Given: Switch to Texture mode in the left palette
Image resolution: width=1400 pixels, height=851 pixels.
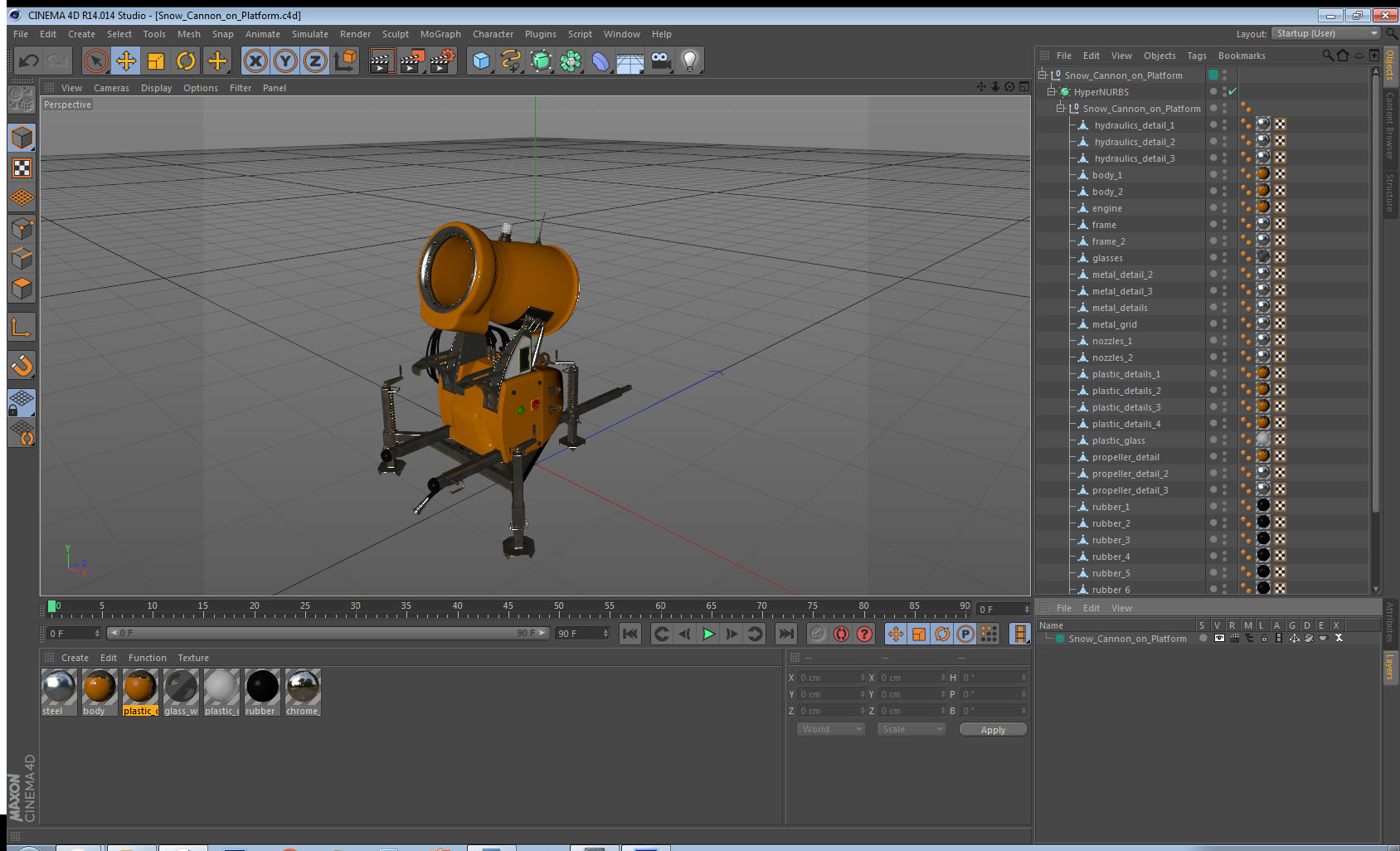Looking at the screenshot, I should click(22, 168).
